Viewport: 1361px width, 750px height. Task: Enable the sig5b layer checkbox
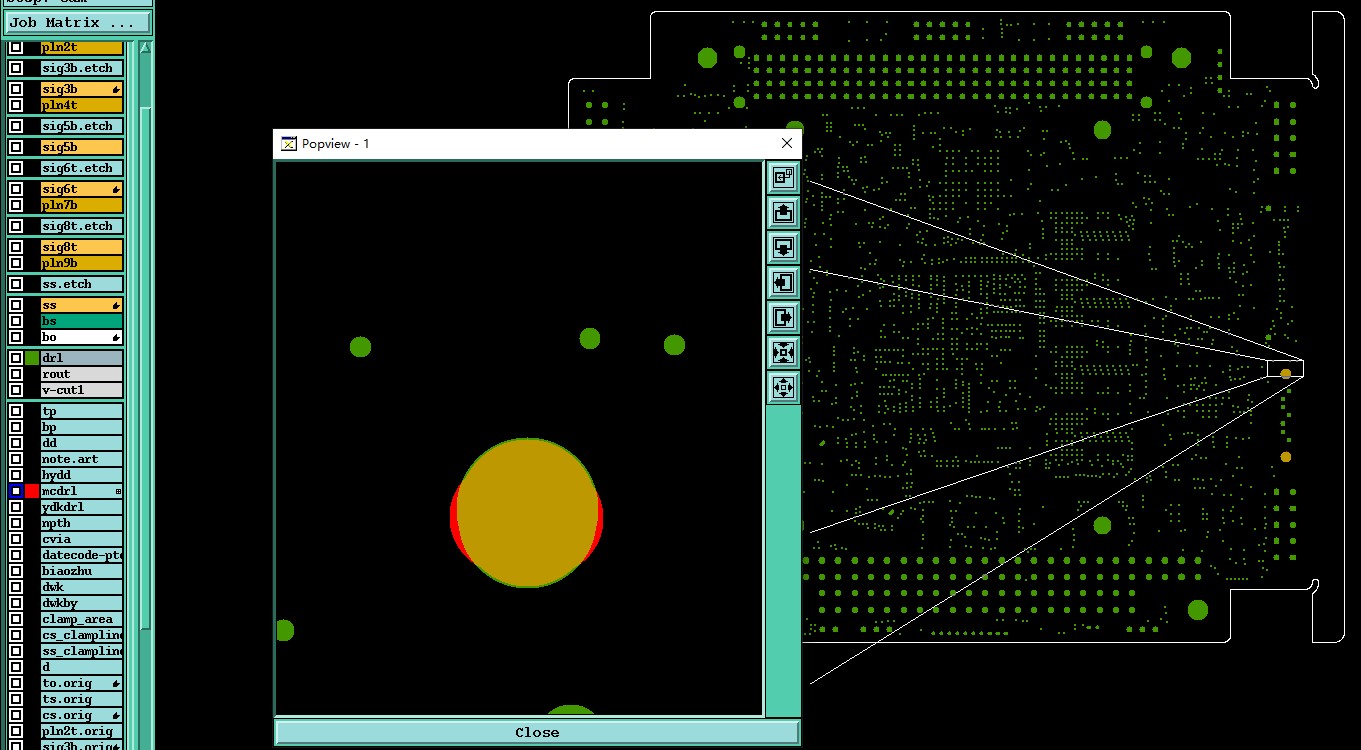pos(16,147)
